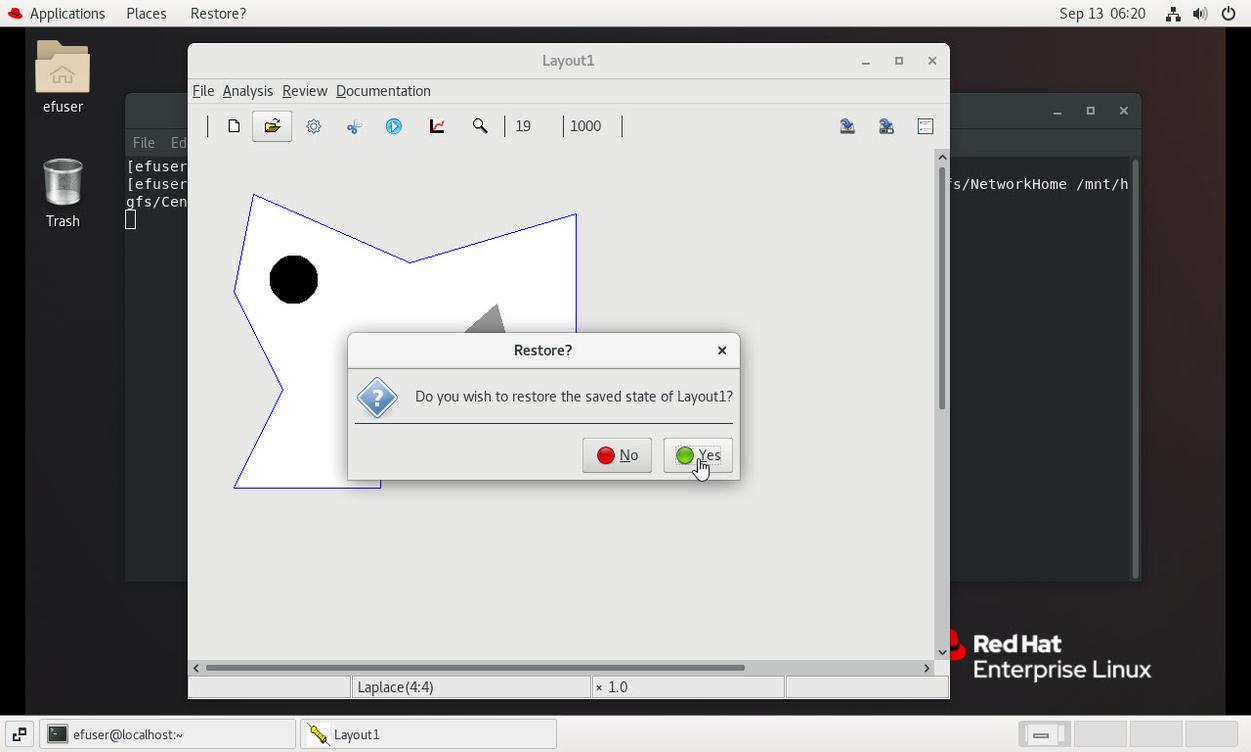This screenshot has height=752, width=1251.
Task: Open the red chart plot icon
Action: 437,126
